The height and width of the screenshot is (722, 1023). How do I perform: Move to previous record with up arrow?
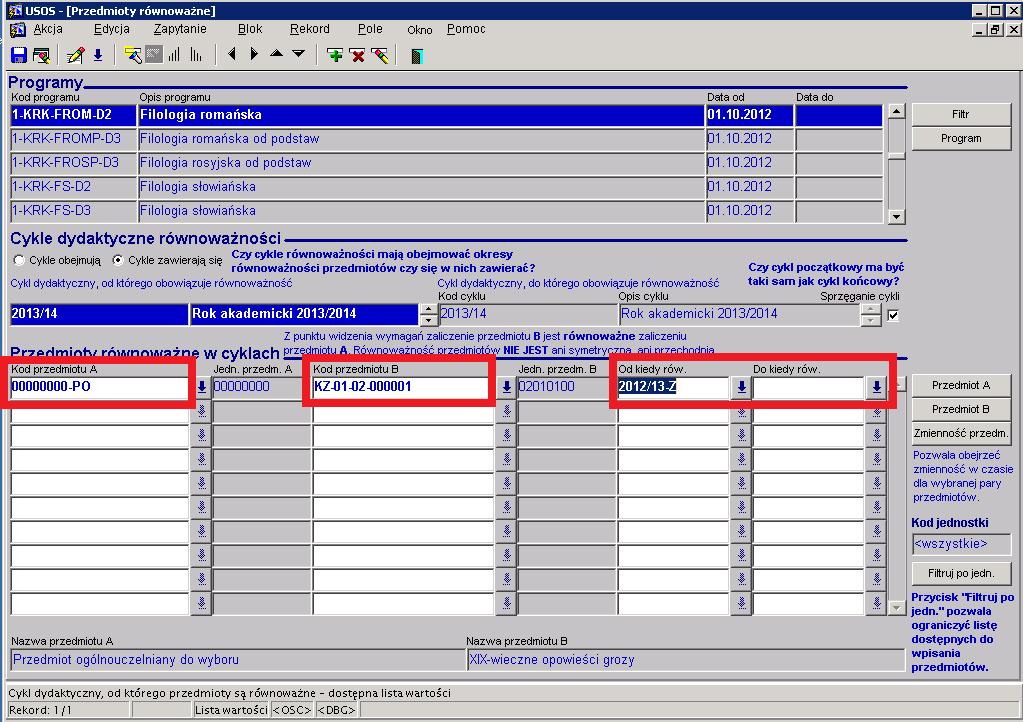[276, 55]
